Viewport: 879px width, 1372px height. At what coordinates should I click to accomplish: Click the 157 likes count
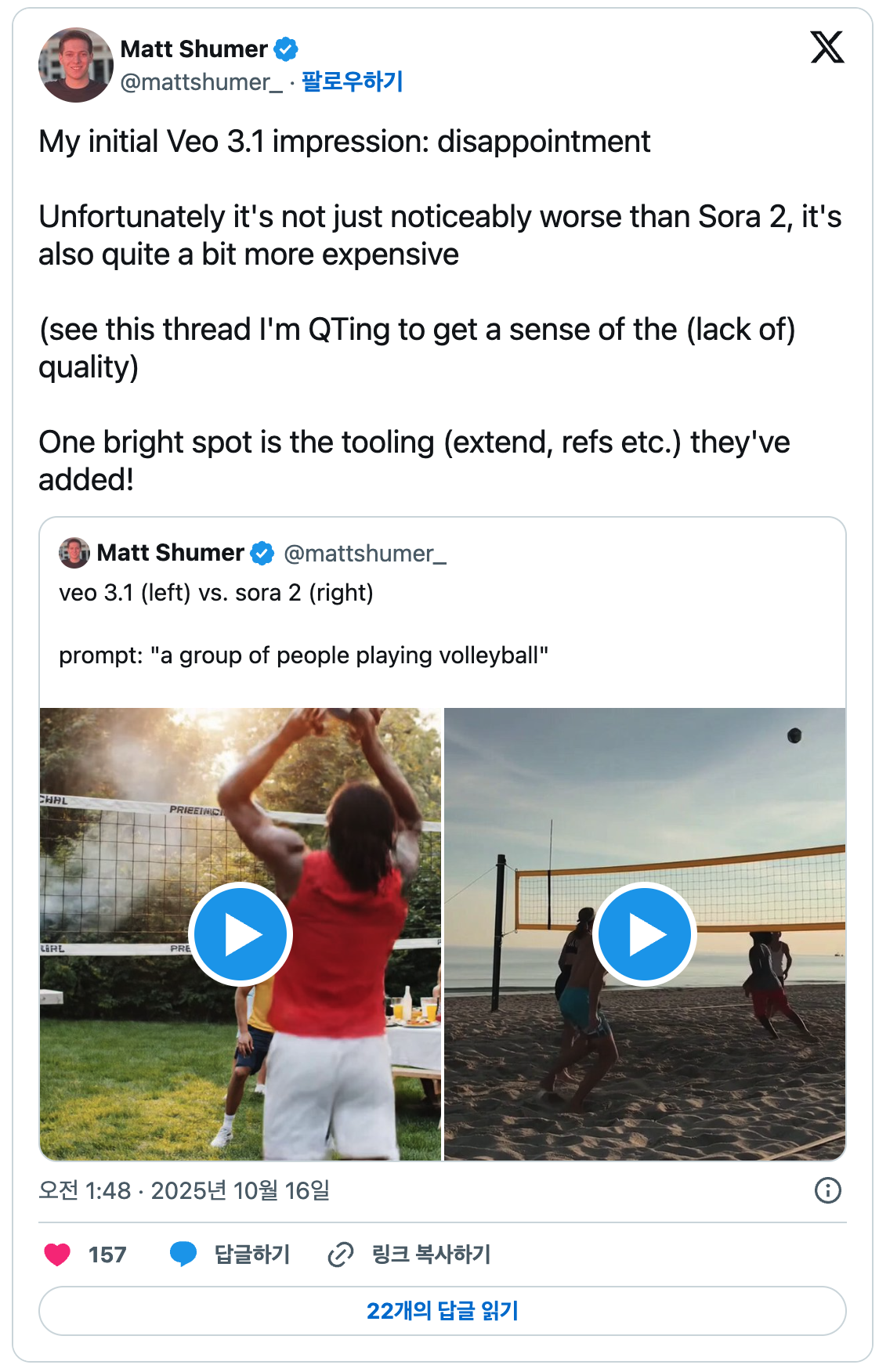pyautogui.click(x=107, y=1255)
